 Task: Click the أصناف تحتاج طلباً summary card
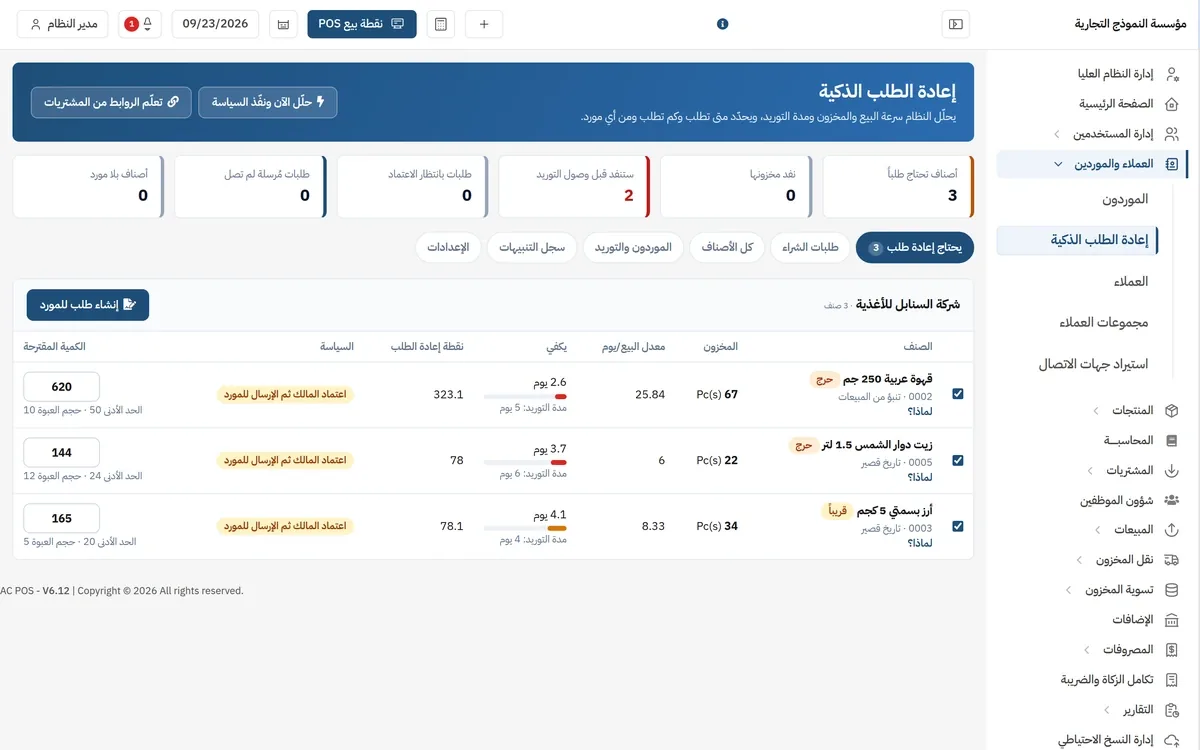897,187
